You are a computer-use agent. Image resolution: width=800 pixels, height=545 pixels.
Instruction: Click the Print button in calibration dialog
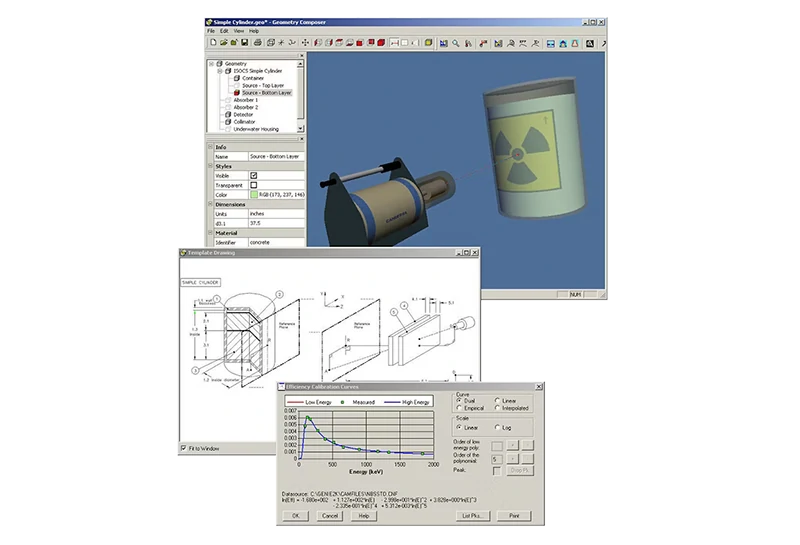[514, 516]
